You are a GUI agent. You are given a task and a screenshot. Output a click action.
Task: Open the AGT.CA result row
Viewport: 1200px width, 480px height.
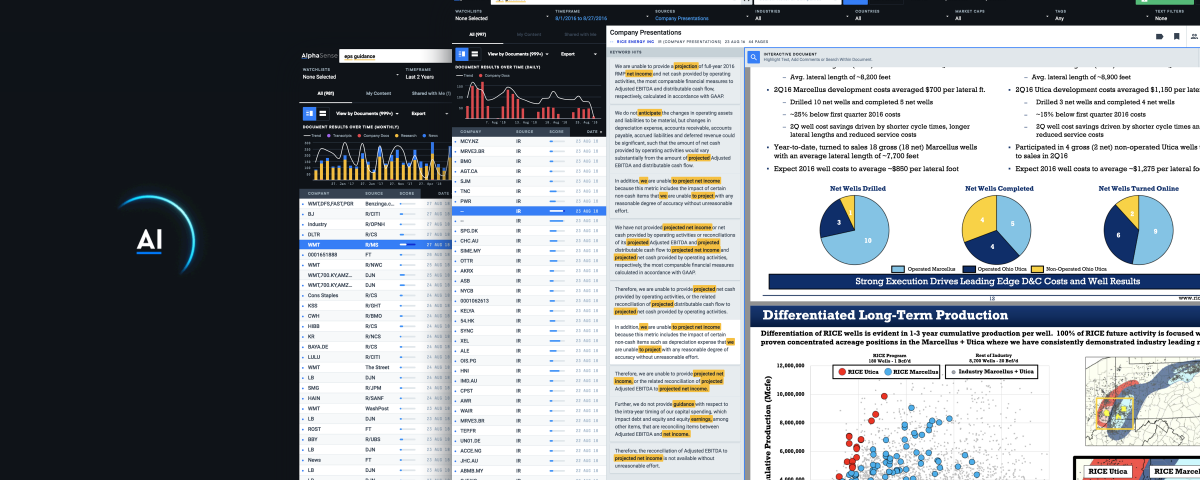(x=530, y=171)
